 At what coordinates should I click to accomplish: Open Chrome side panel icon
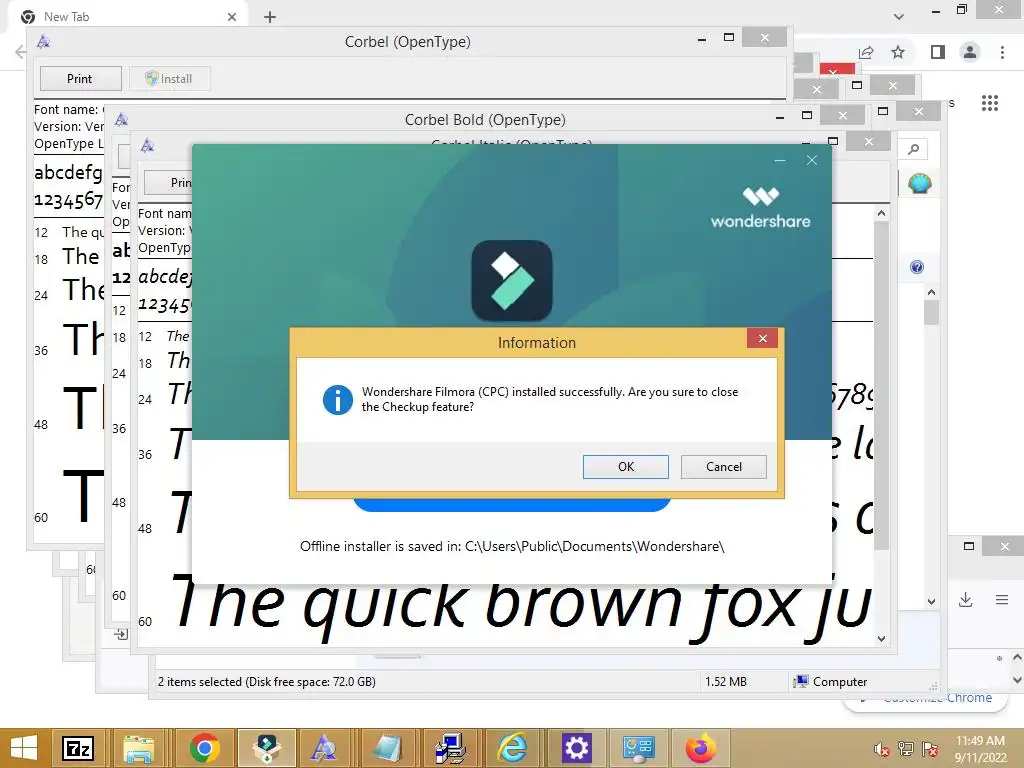[x=938, y=52]
